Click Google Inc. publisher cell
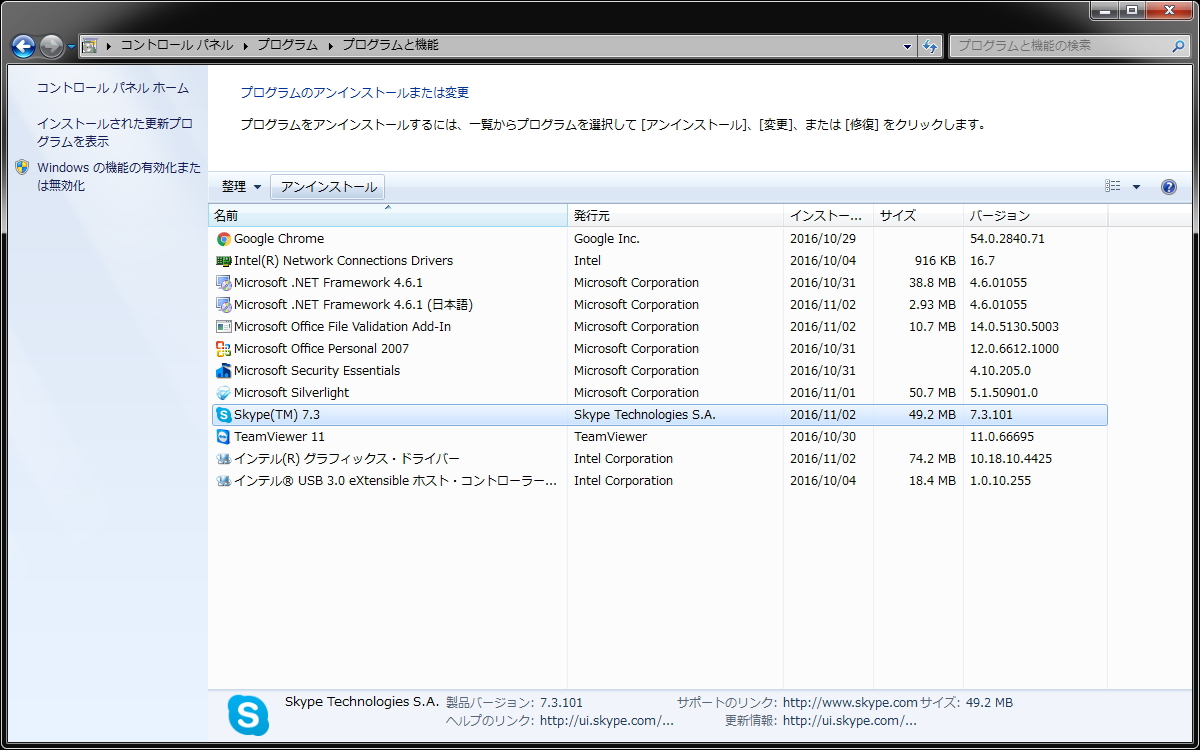1200x750 pixels. [606, 239]
